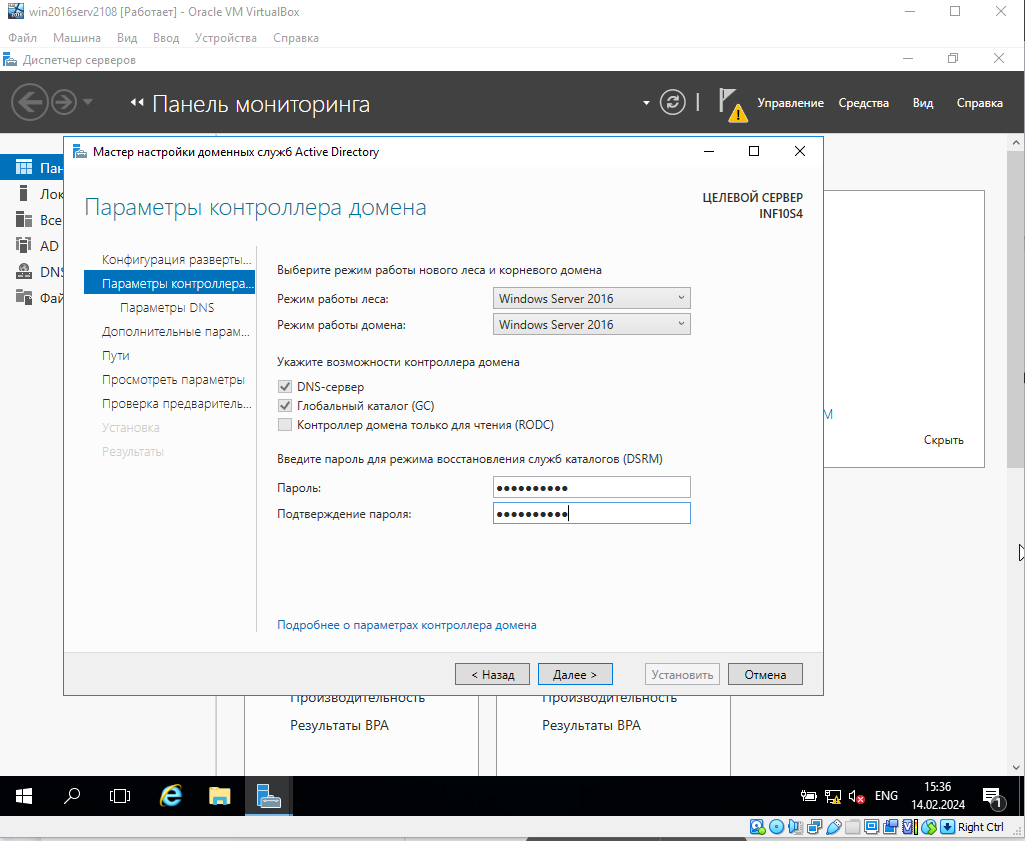
Task: Open the Средства menu in Server Manager
Action: pyautogui.click(x=864, y=103)
